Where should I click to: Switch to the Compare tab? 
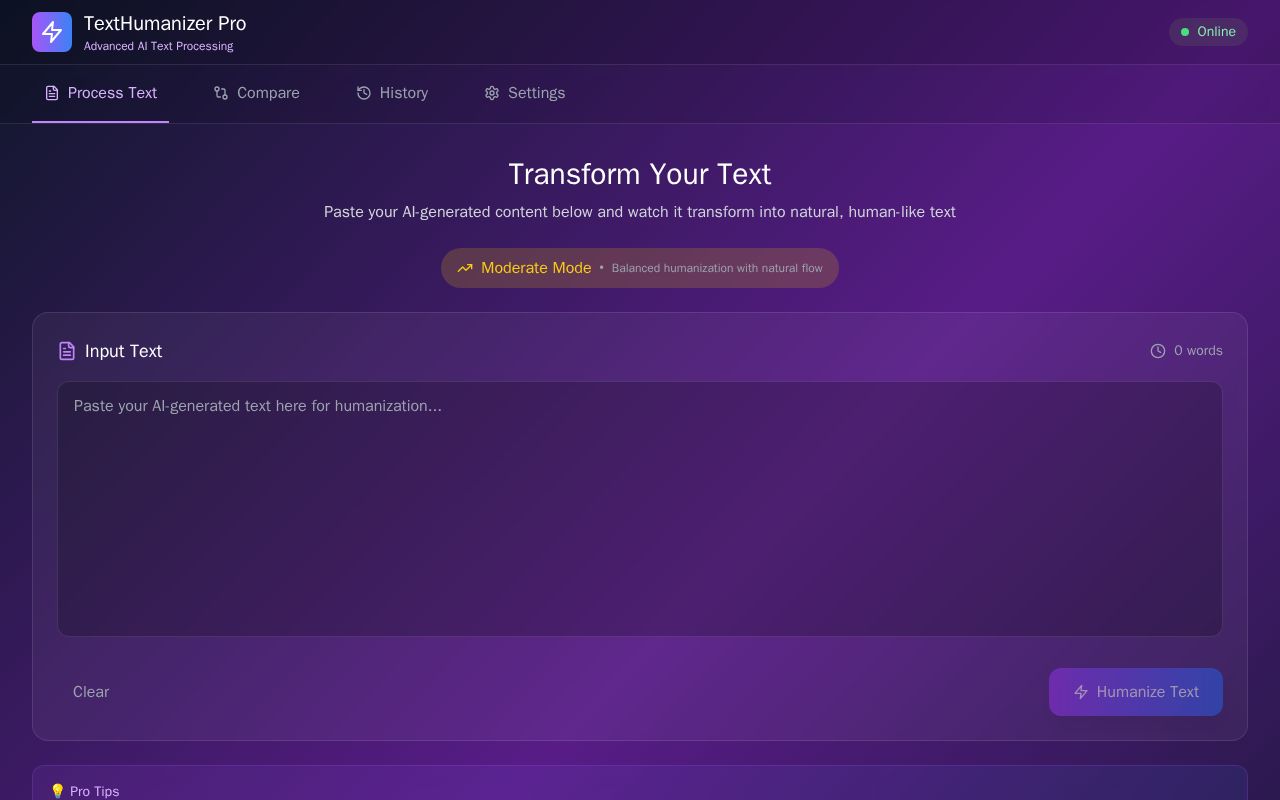[x=256, y=93]
